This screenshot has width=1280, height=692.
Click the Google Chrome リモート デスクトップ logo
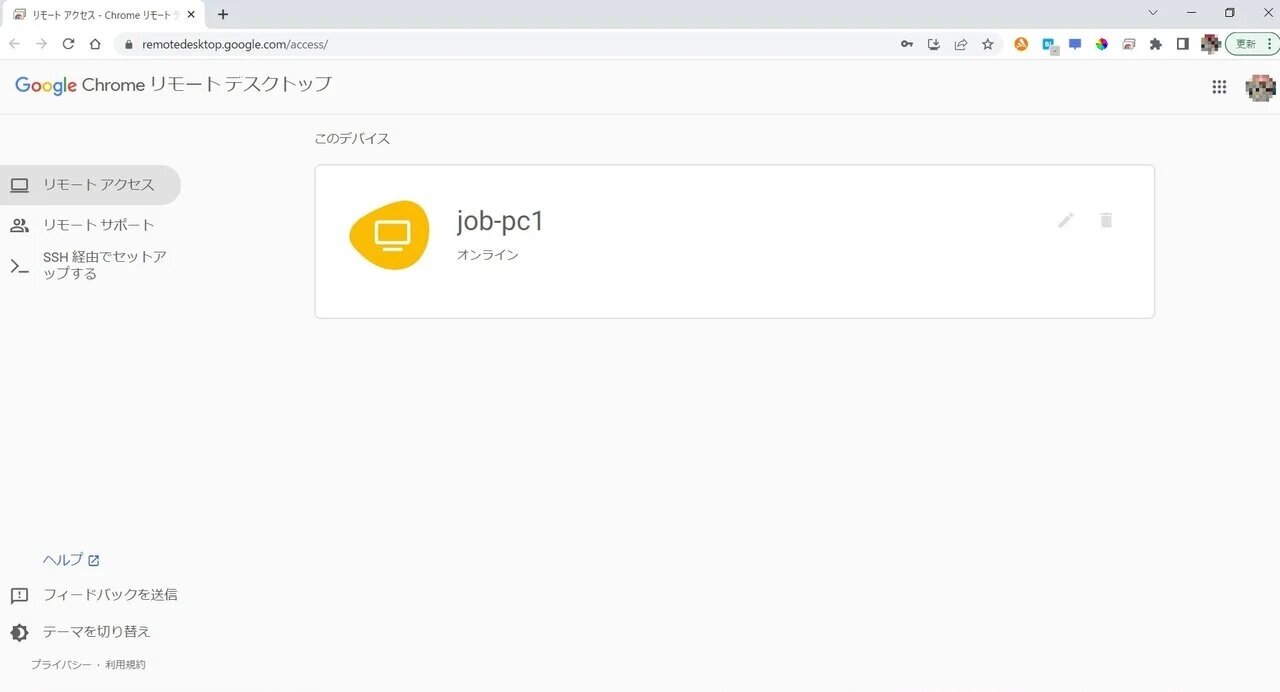coord(173,85)
